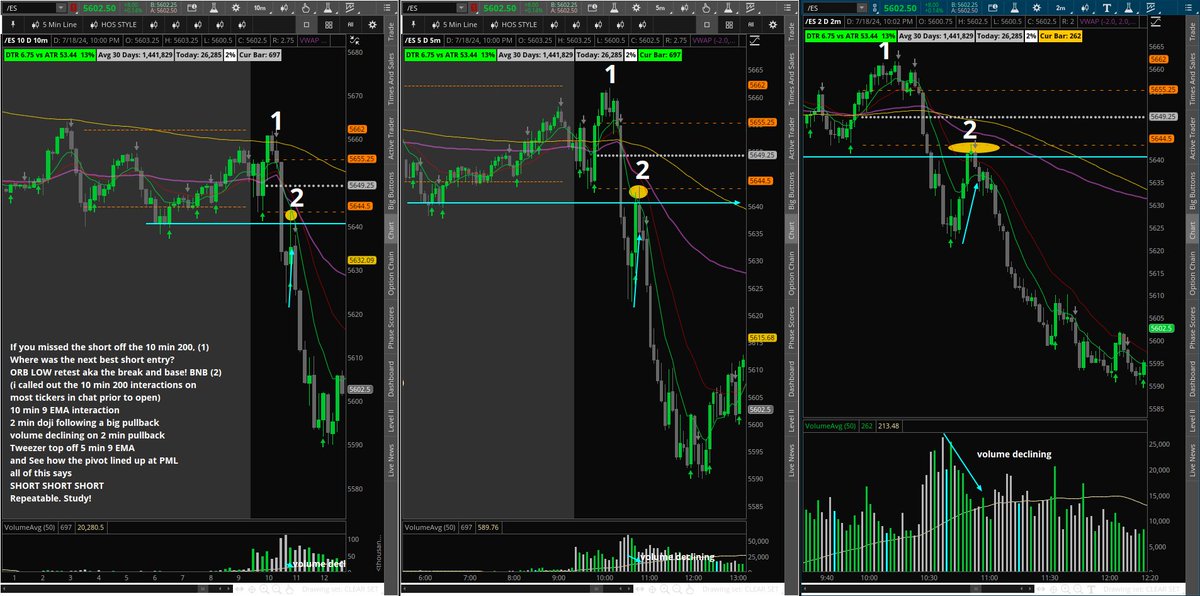Open Active Trader side tab in left chart

point(391,137)
